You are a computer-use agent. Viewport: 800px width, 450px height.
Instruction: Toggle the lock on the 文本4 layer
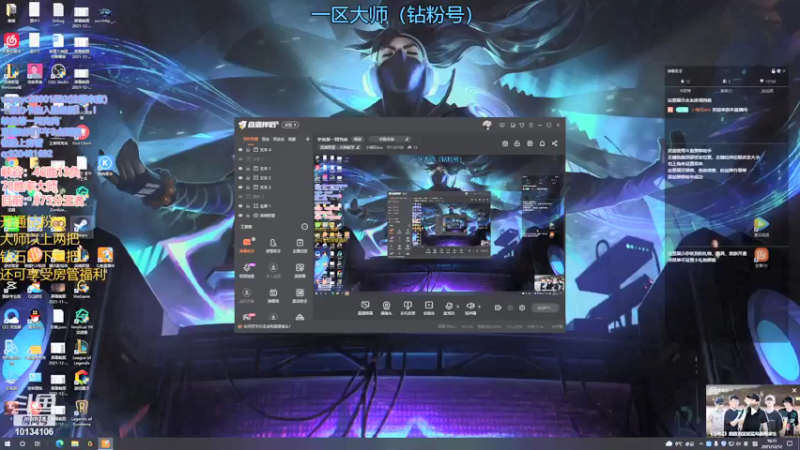tap(248, 150)
